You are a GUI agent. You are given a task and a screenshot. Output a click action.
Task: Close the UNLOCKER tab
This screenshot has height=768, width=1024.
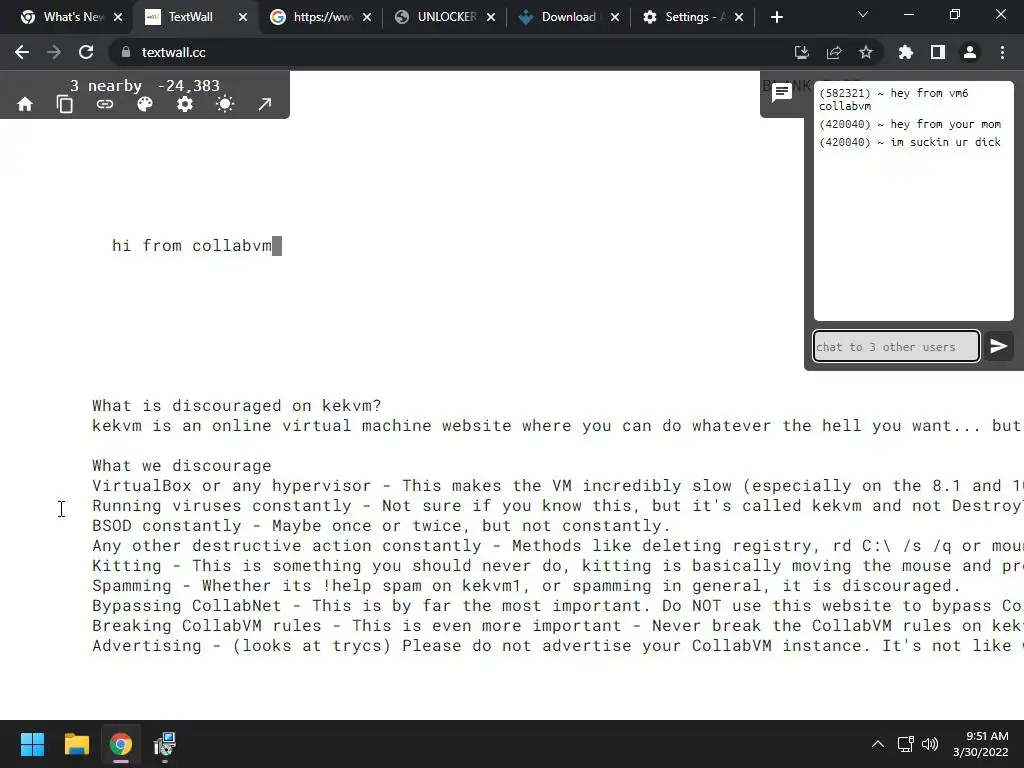[490, 17]
